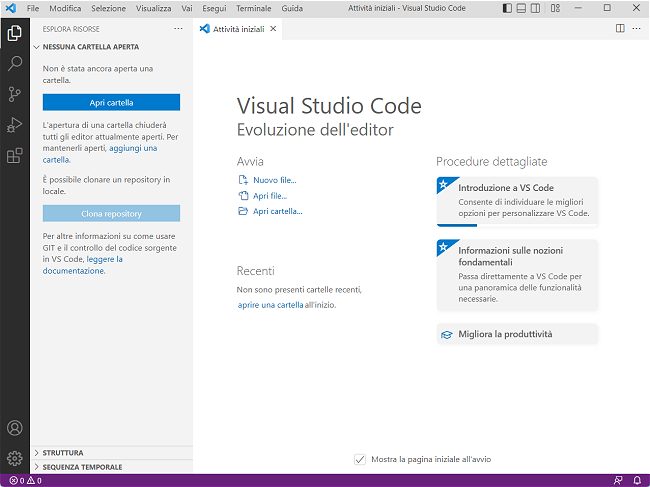650x487 pixels.
Task: Open the Source Control view icon
Action: [15, 94]
